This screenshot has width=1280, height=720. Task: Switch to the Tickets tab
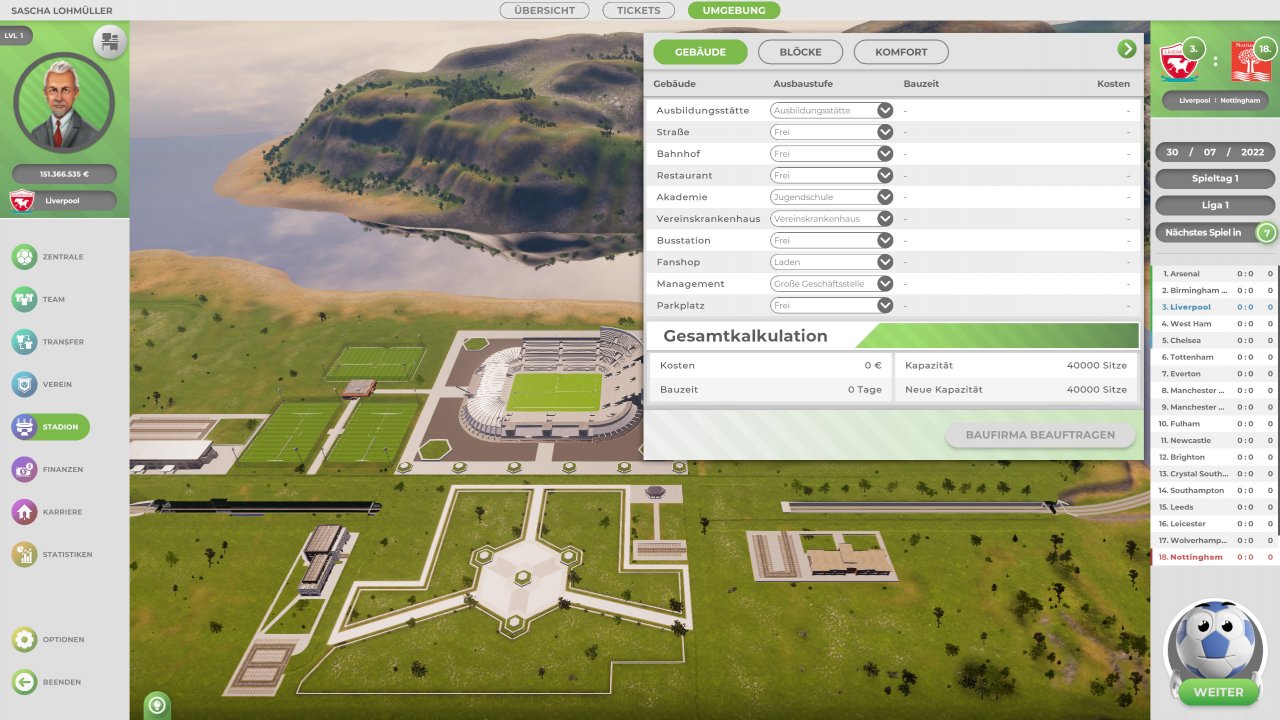639,10
